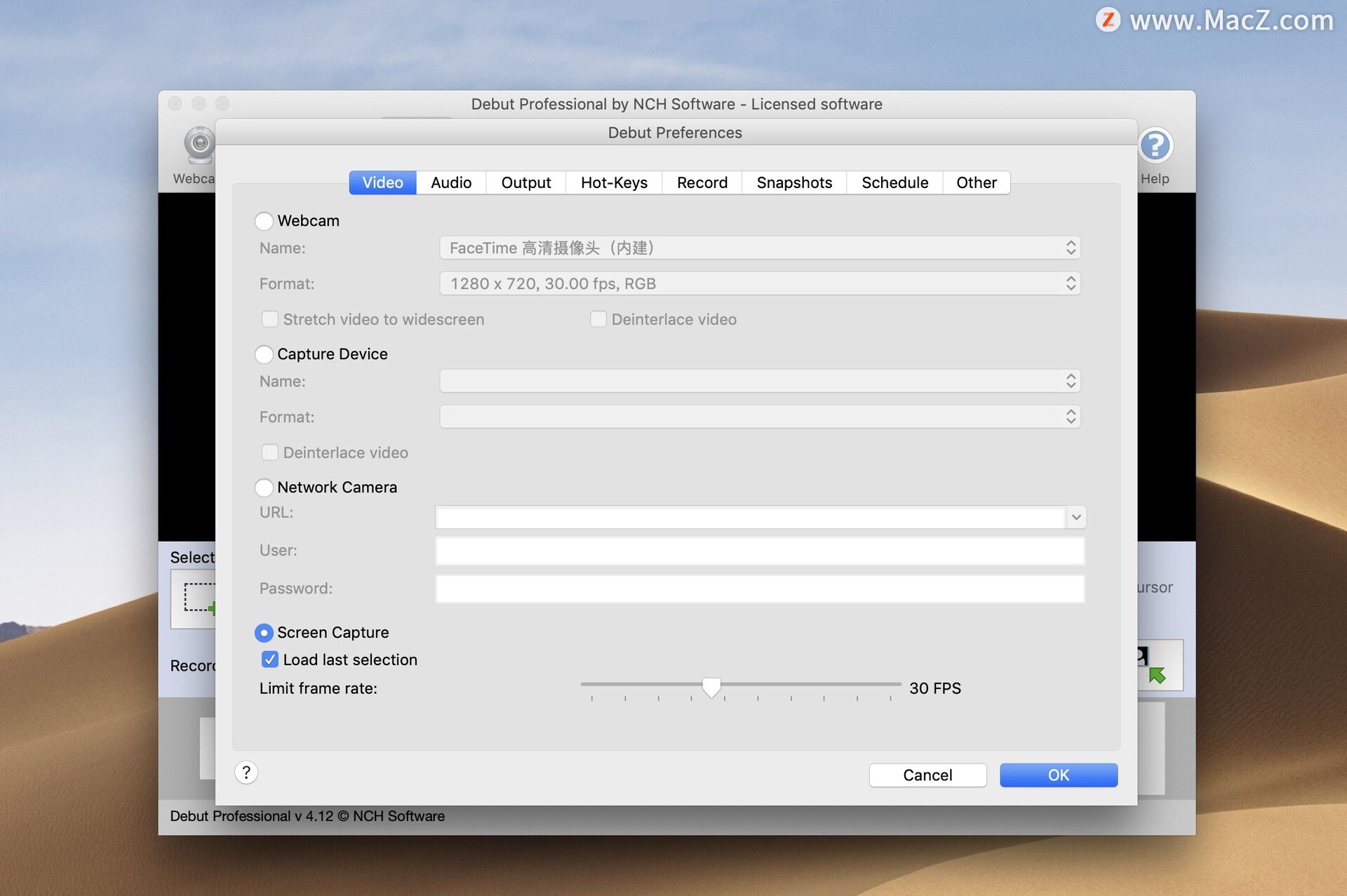This screenshot has width=1347, height=896.
Task: Click the green cursor arrow icon in main window
Action: point(1158,674)
